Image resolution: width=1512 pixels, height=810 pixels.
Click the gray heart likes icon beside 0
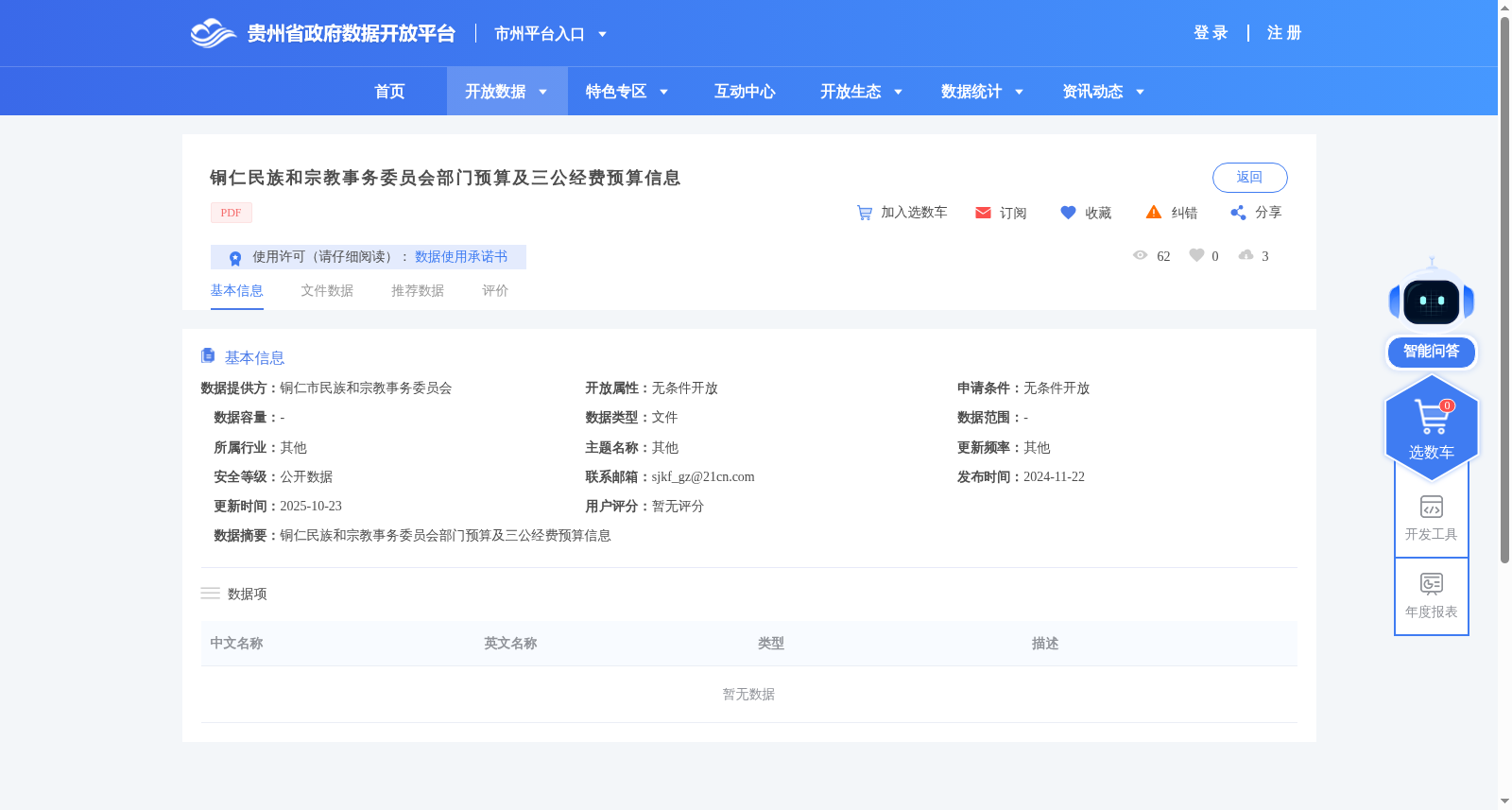[1196, 255]
